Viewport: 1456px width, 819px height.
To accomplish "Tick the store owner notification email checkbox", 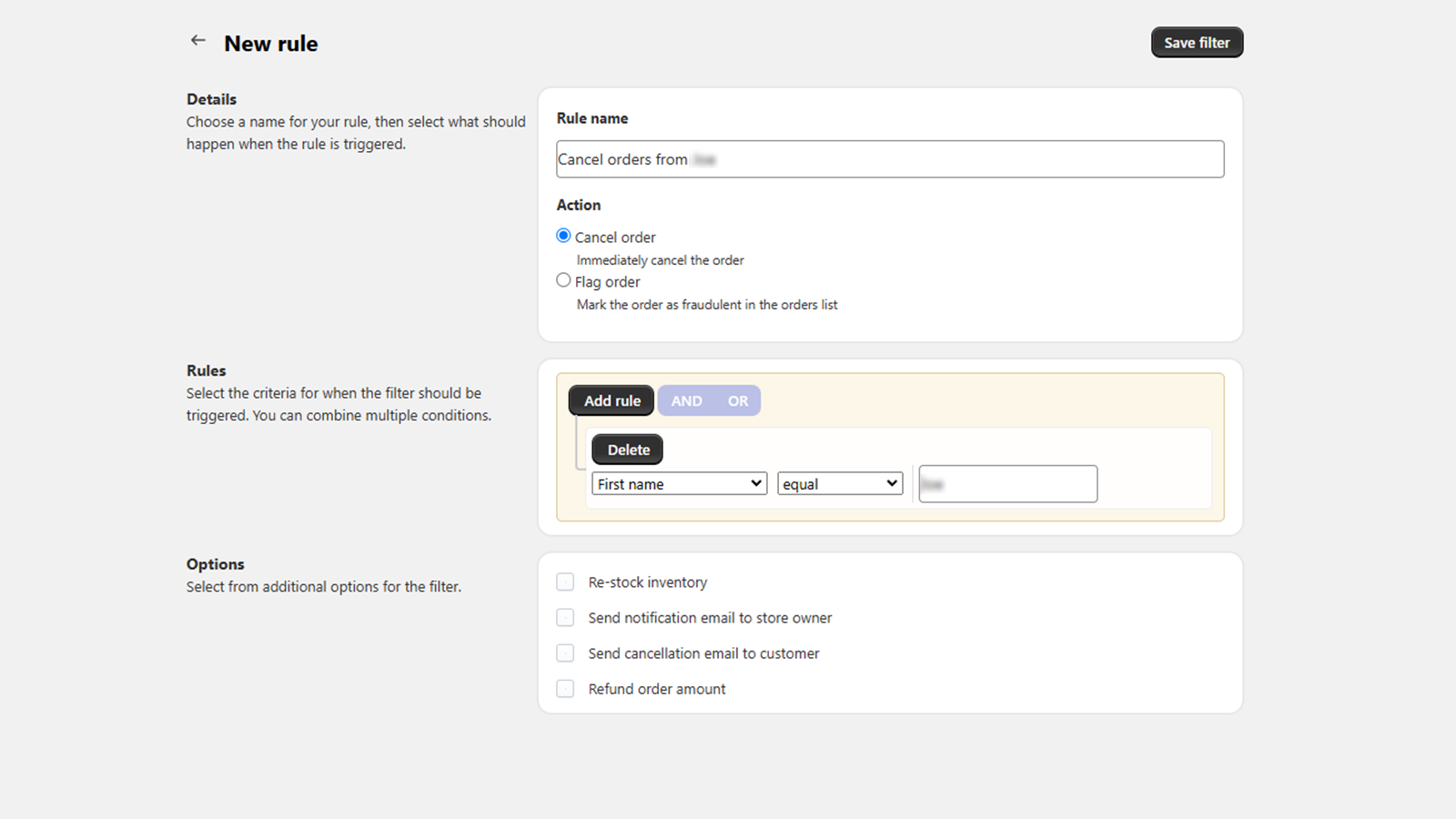I will click(x=565, y=618).
